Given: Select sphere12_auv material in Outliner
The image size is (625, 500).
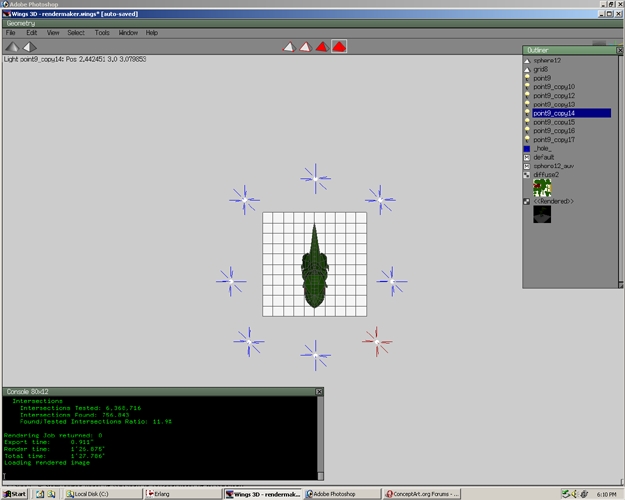Looking at the screenshot, I should pyautogui.click(x=554, y=166).
